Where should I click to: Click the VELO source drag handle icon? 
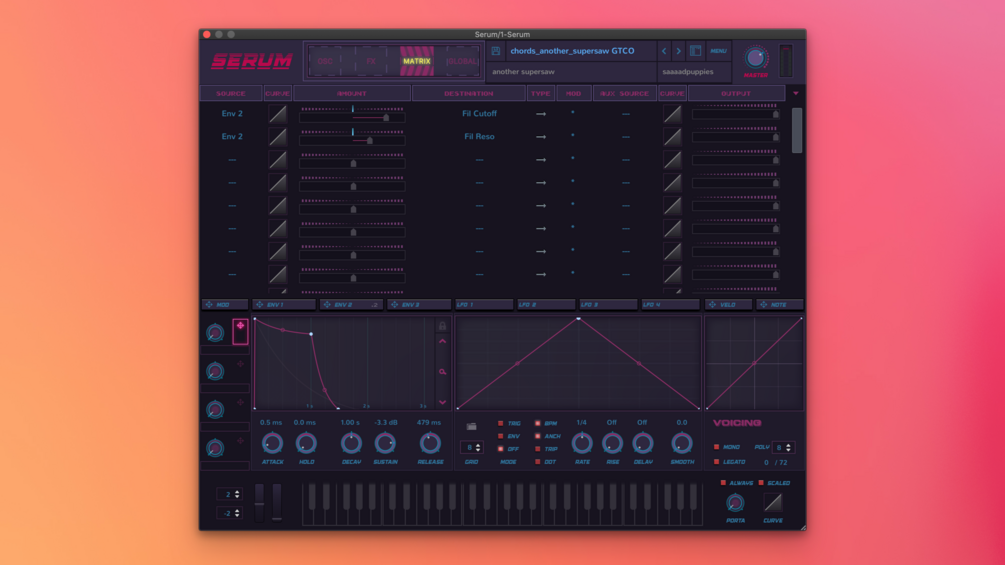tap(712, 305)
